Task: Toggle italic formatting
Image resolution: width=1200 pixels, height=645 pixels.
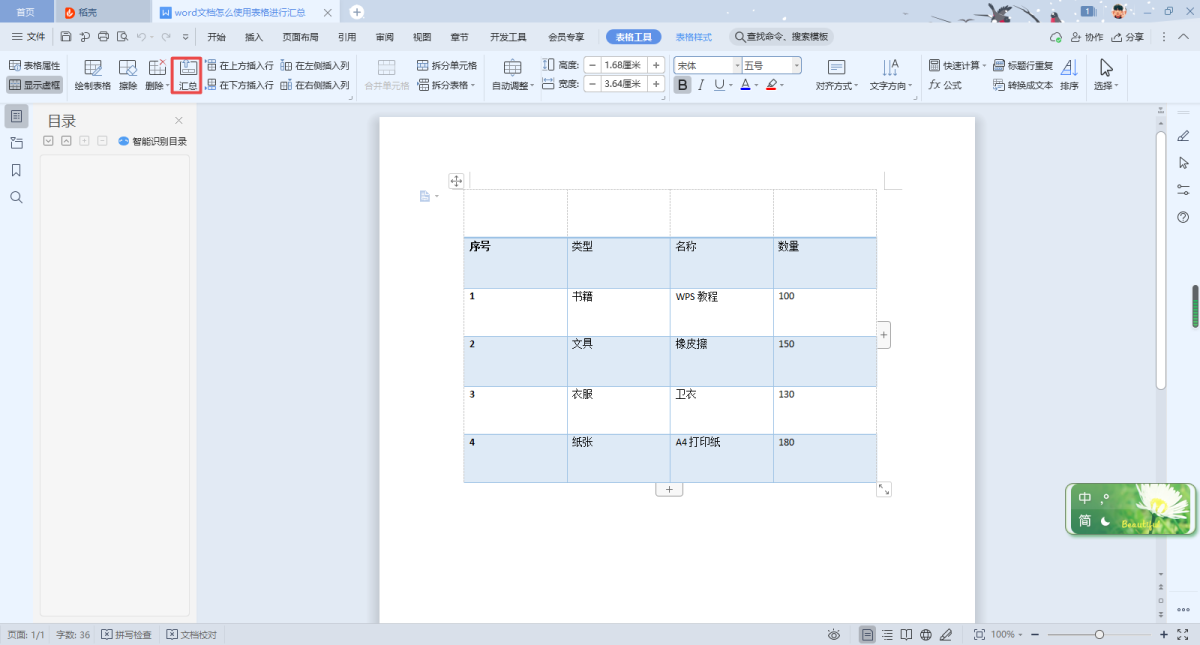Action: click(x=701, y=85)
